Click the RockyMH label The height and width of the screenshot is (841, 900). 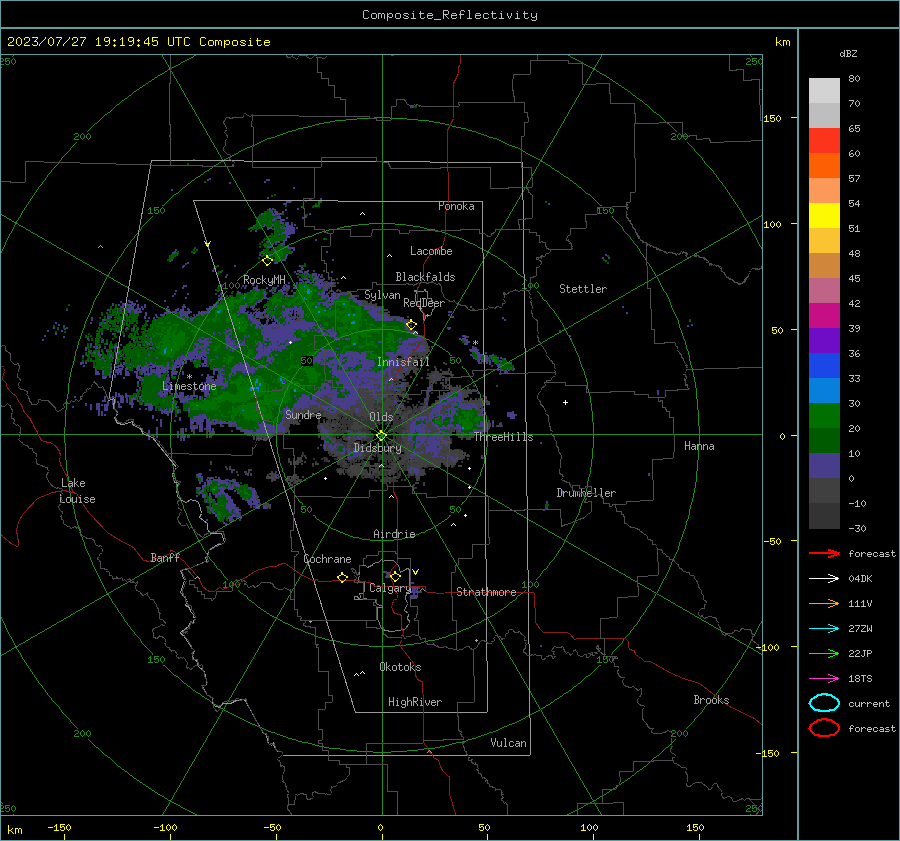(265, 280)
